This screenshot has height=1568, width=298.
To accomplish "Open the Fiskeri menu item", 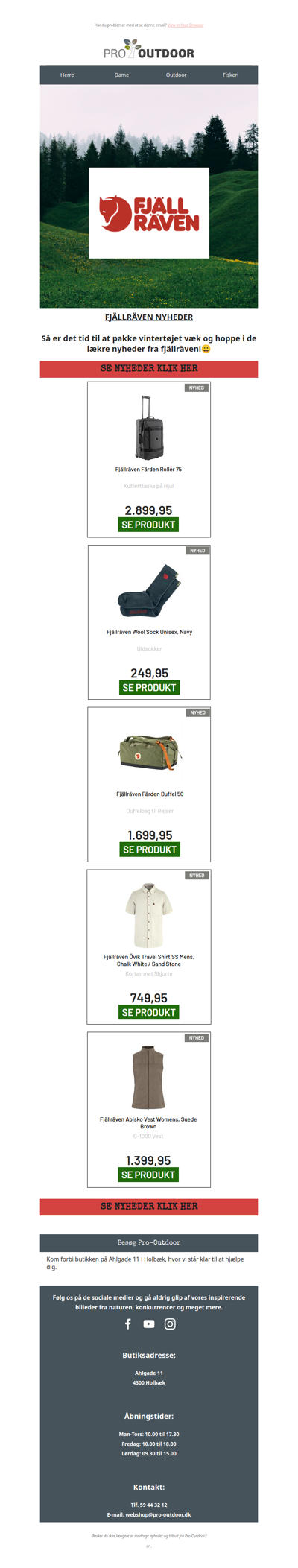I will pyautogui.click(x=231, y=75).
